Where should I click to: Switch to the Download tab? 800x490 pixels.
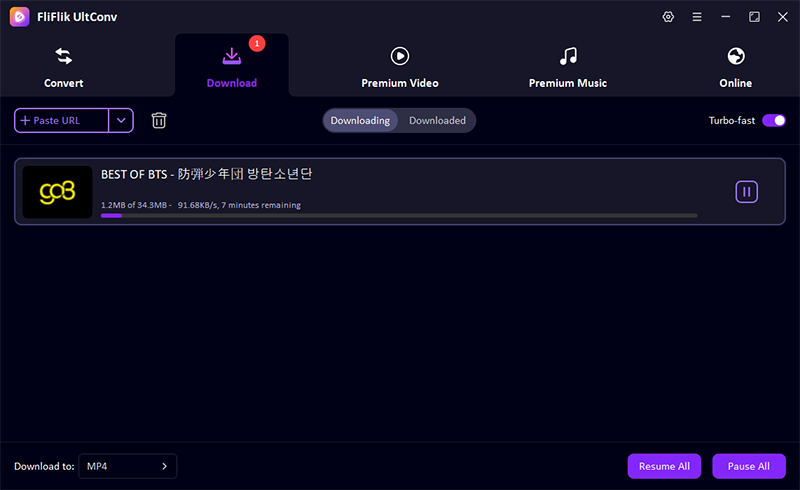pyautogui.click(x=232, y=65)
